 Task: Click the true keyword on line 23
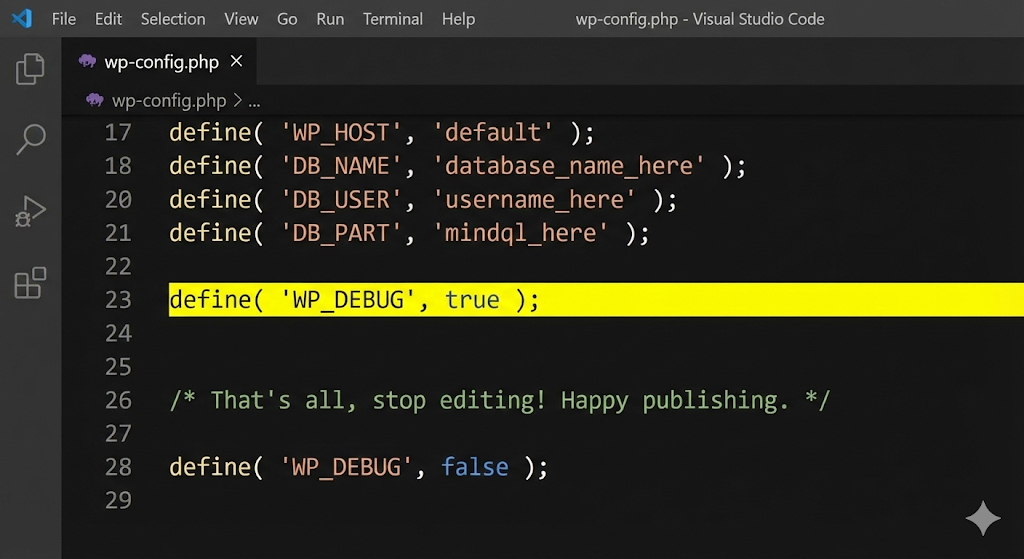click(472, 300)
